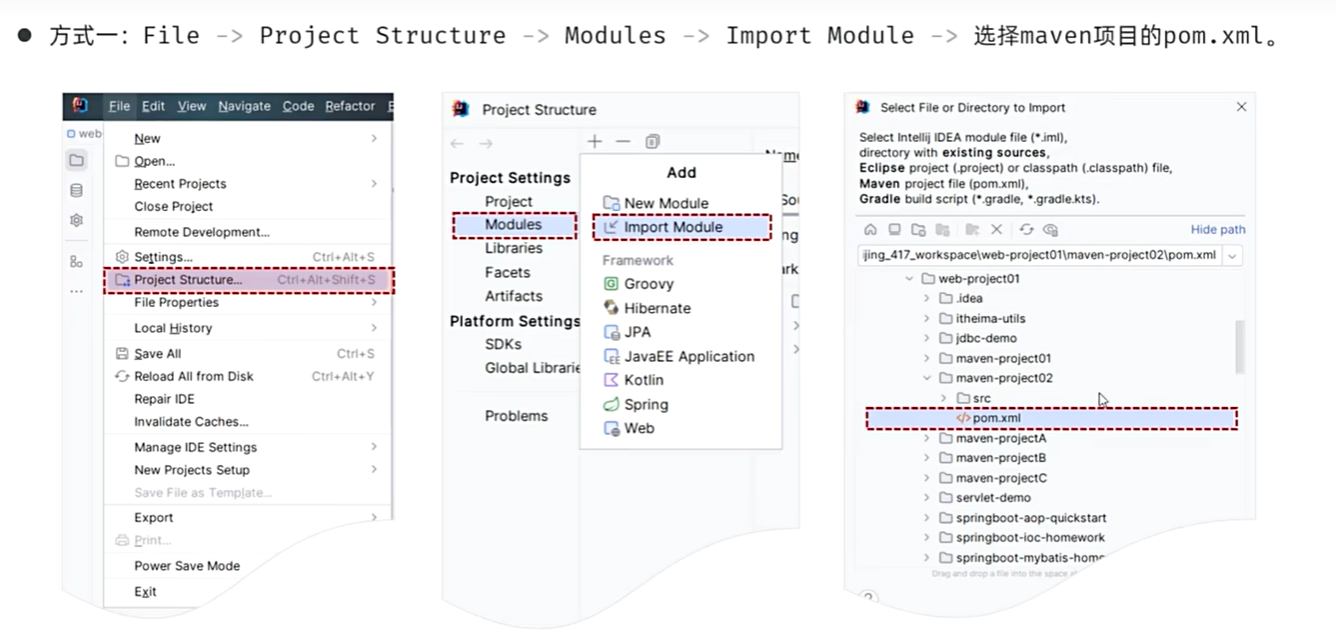Open the Code menu

click(x=298, y=106)
